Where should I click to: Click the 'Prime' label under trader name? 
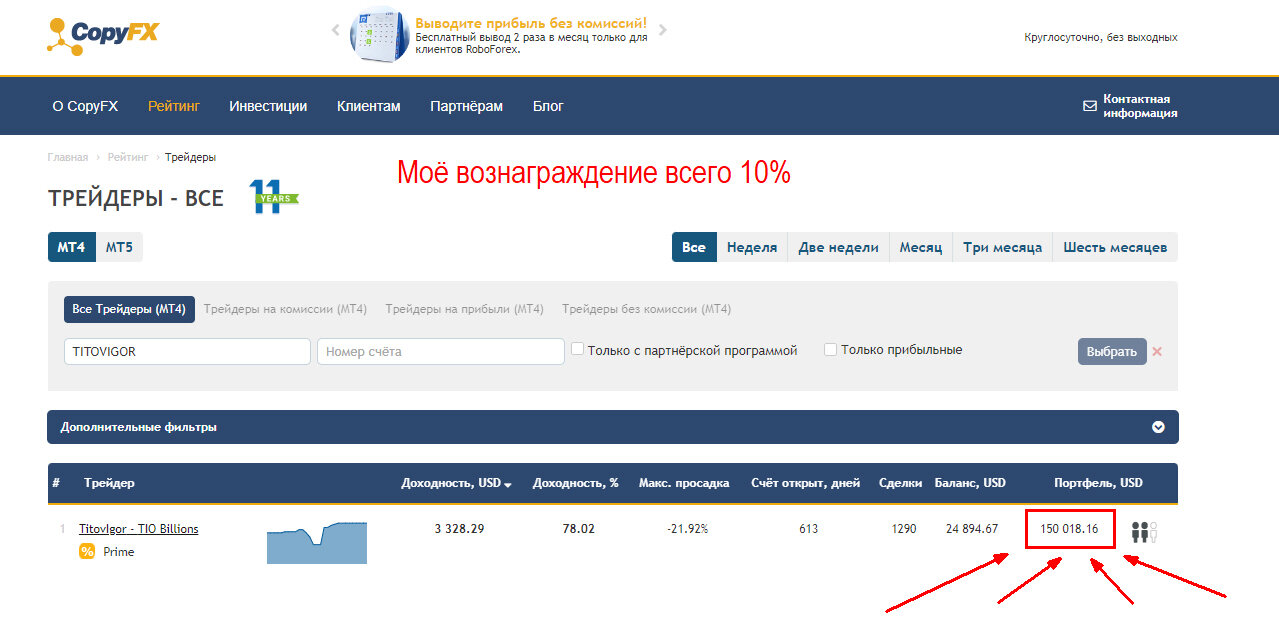pos(119,552)
